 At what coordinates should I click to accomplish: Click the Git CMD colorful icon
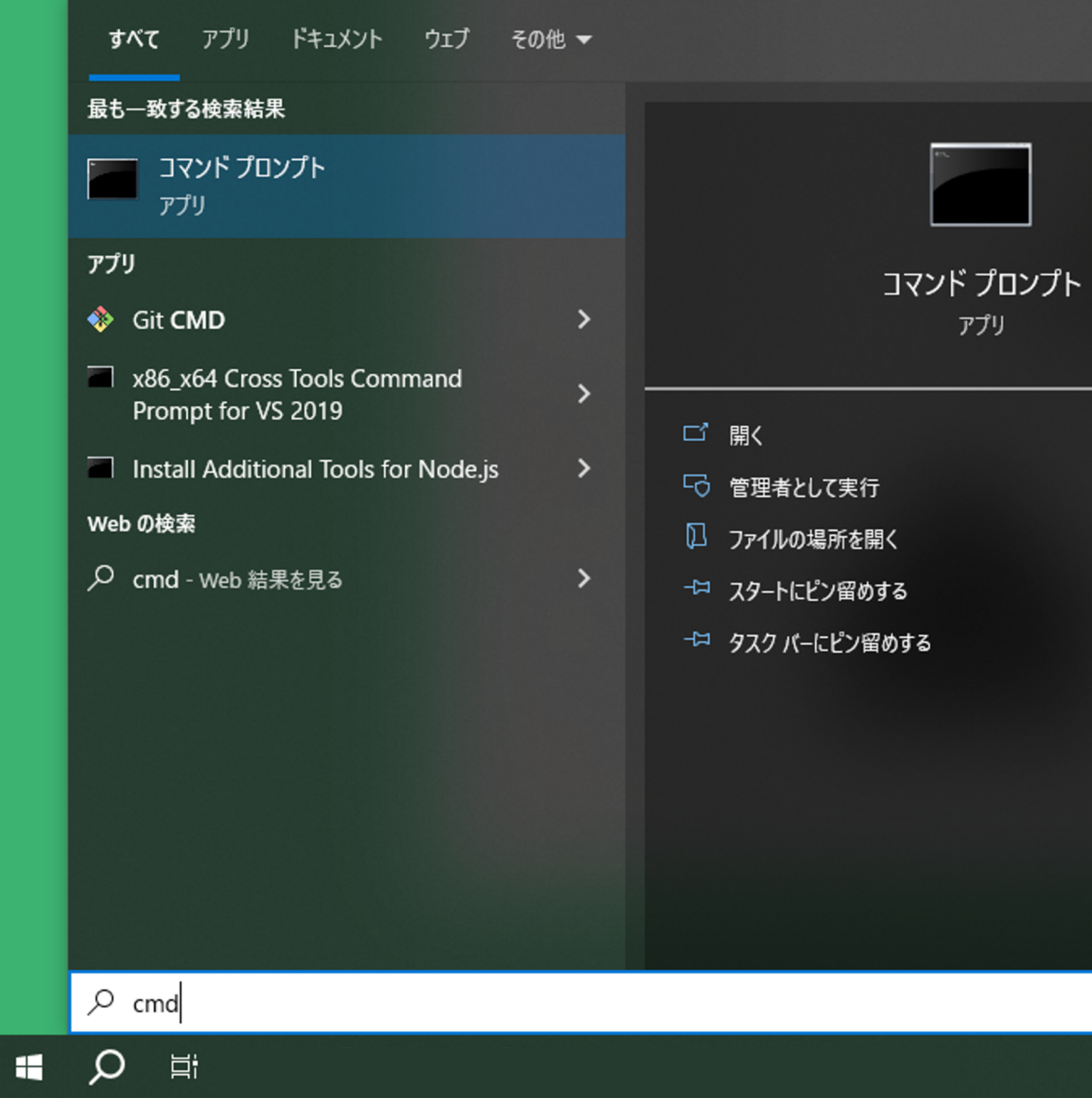pyautogui.click(x=101, y=320)
